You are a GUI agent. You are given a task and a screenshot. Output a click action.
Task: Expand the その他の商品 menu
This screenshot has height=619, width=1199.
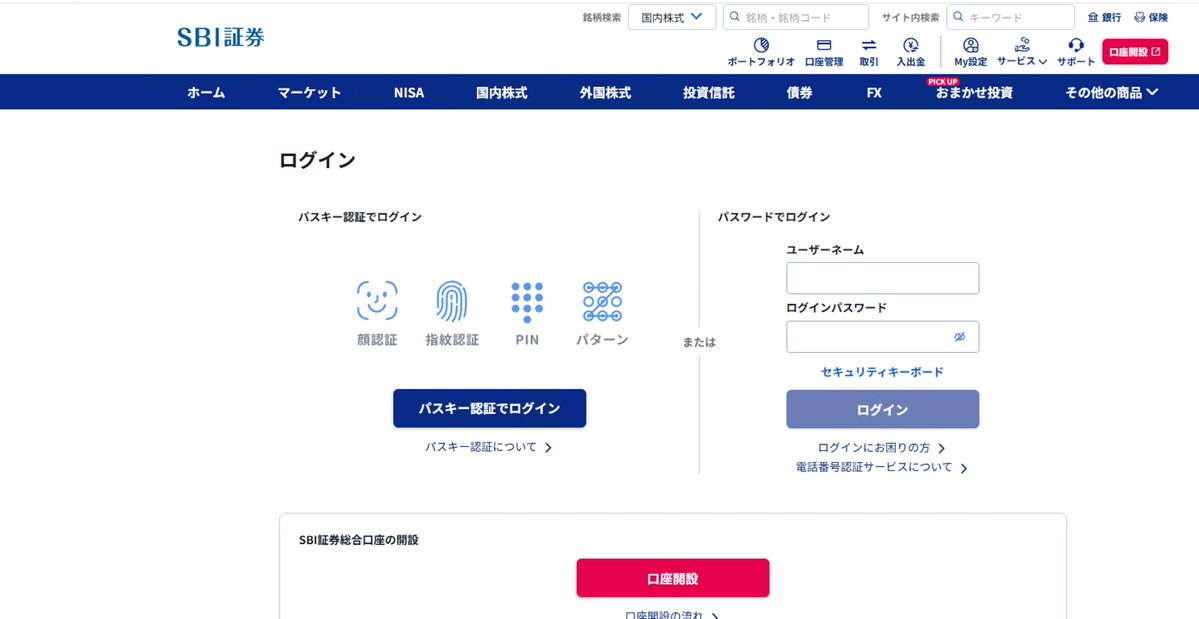[1112, 92]
